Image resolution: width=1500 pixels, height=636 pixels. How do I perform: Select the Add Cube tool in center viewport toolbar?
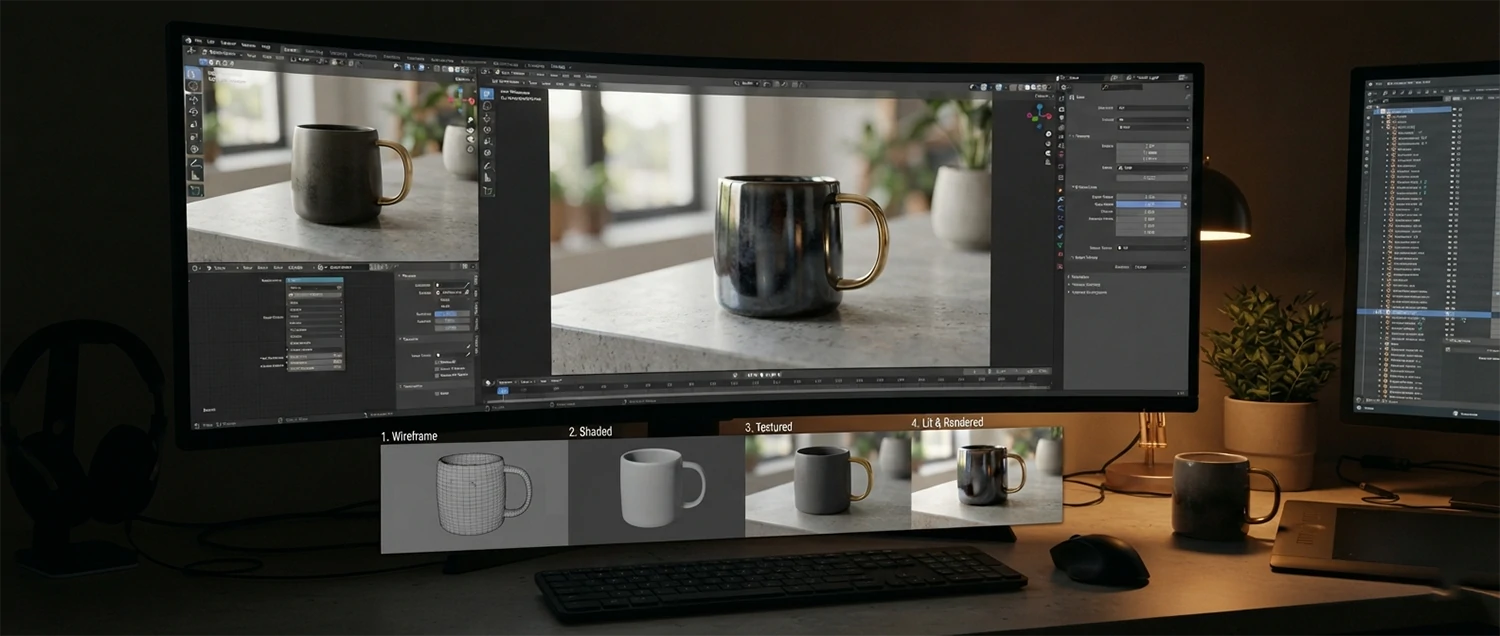487,190
